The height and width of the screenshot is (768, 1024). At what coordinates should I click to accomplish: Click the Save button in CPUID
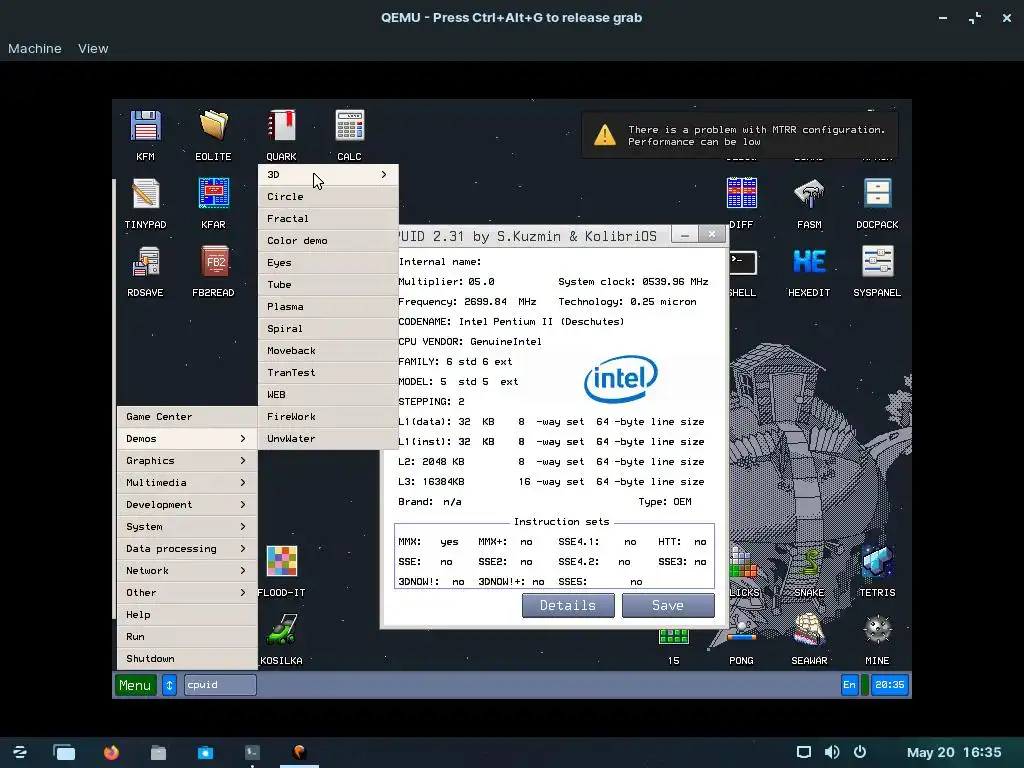[668, 605]
